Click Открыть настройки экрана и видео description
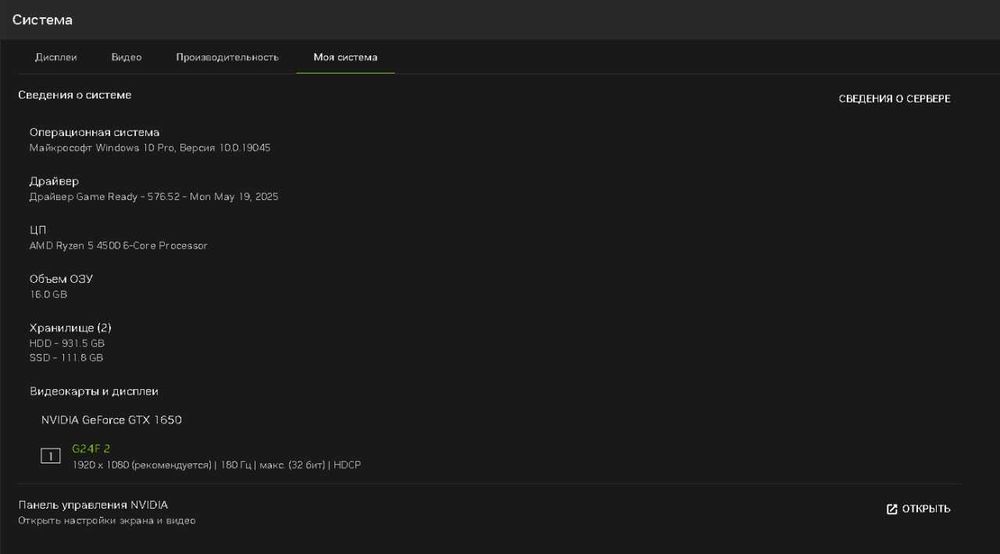1000x554 pixels. tap(107, 521)
